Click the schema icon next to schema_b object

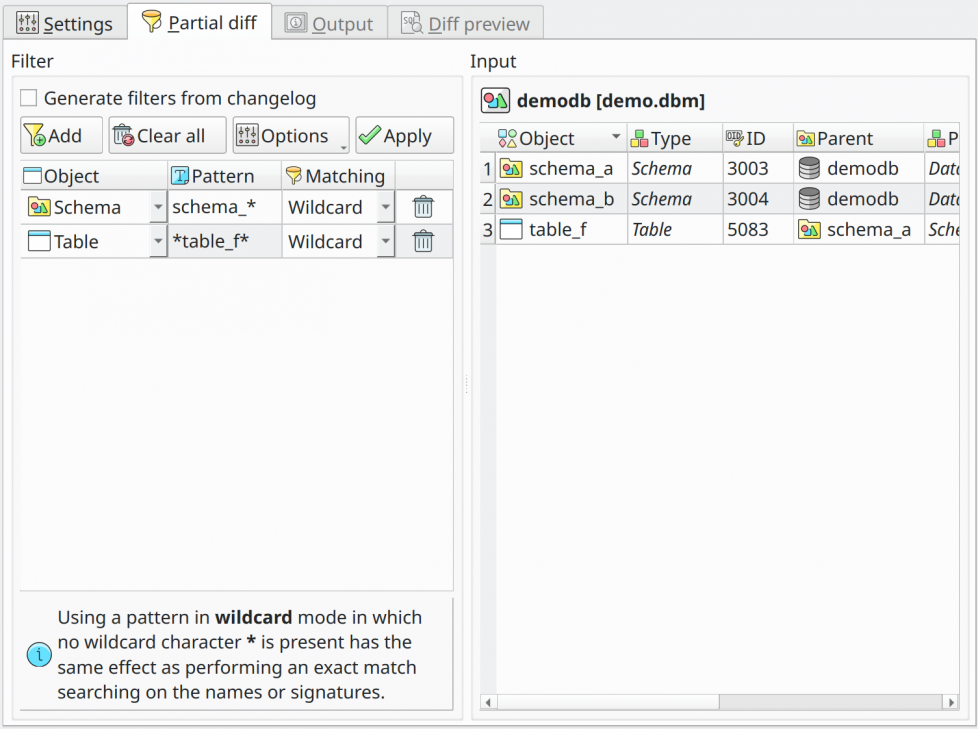coord(511,199)
